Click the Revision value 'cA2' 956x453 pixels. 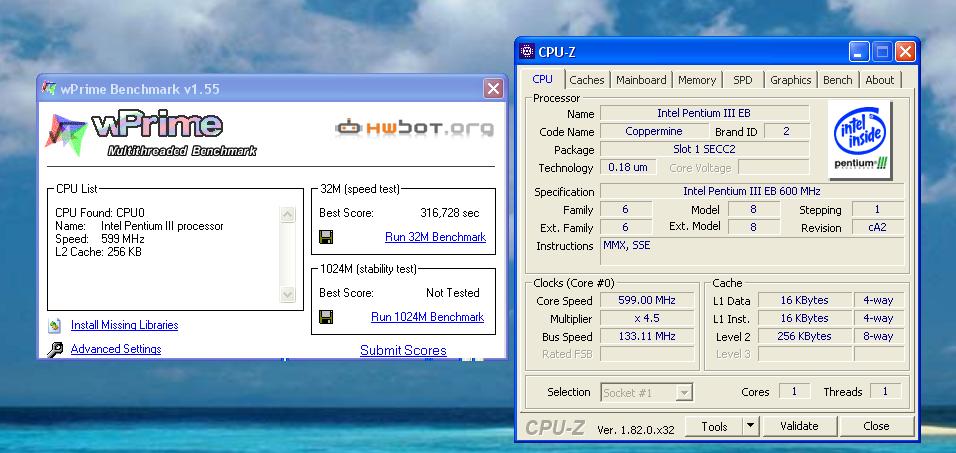click(877, 227)
